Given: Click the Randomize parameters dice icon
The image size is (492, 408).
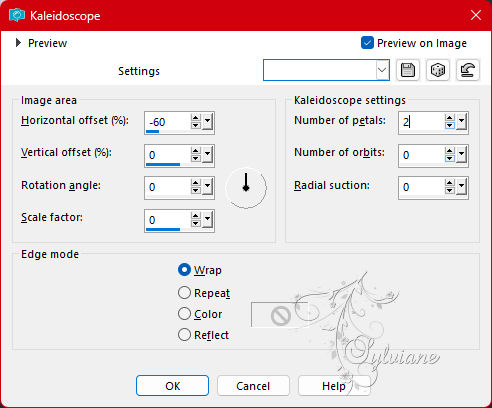Looking at the screenshot, I should tap(438, 70).
